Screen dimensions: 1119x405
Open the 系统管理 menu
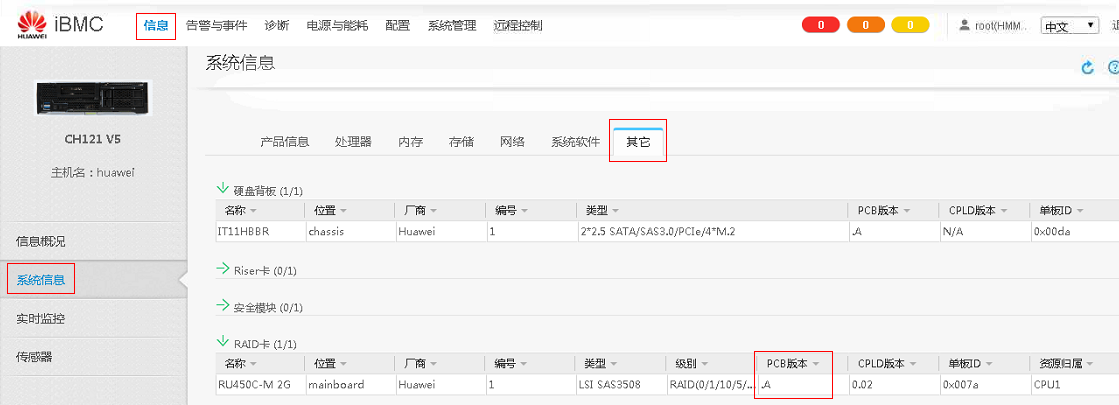point(452,26)
